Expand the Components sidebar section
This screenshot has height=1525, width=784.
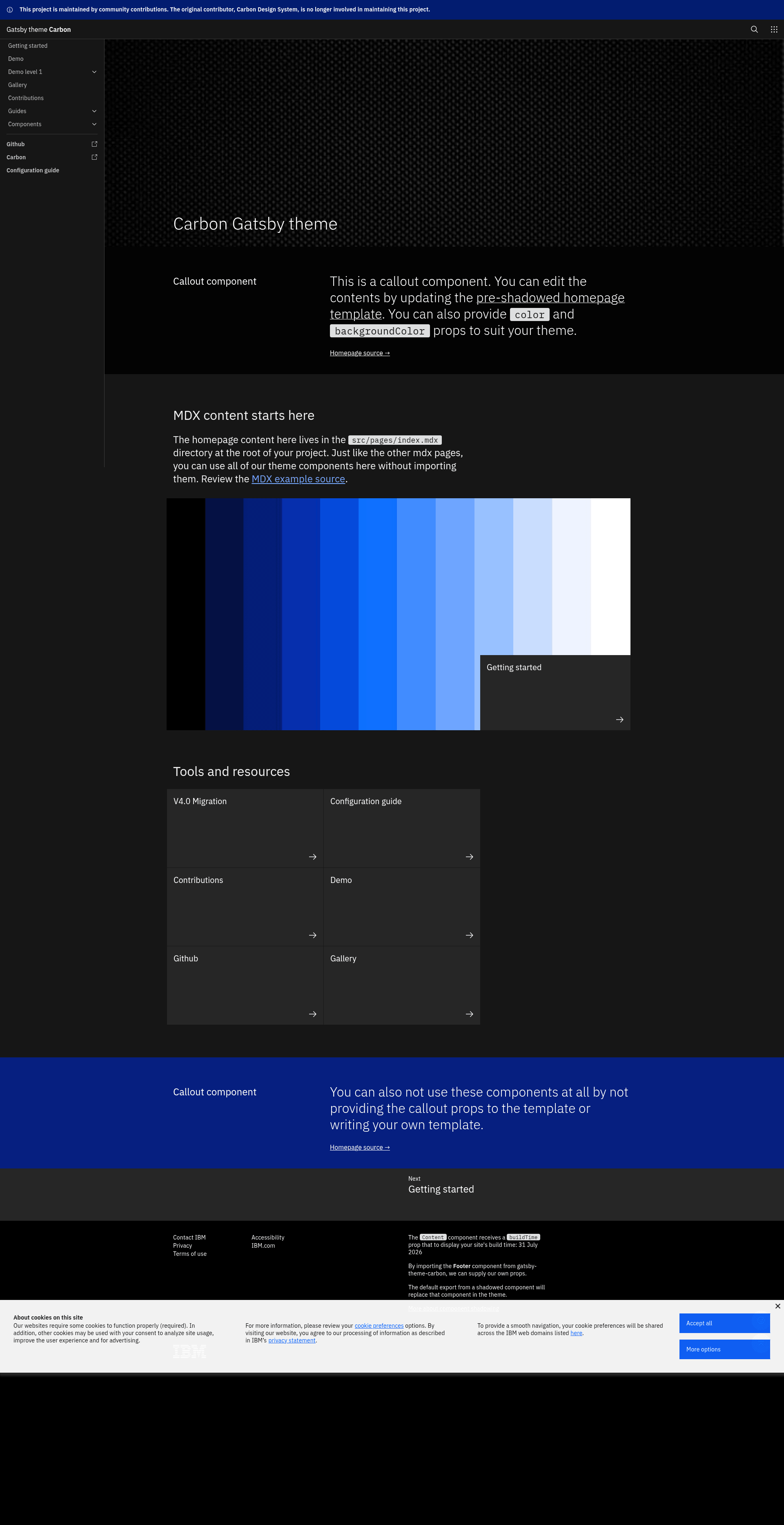point(52,124)
